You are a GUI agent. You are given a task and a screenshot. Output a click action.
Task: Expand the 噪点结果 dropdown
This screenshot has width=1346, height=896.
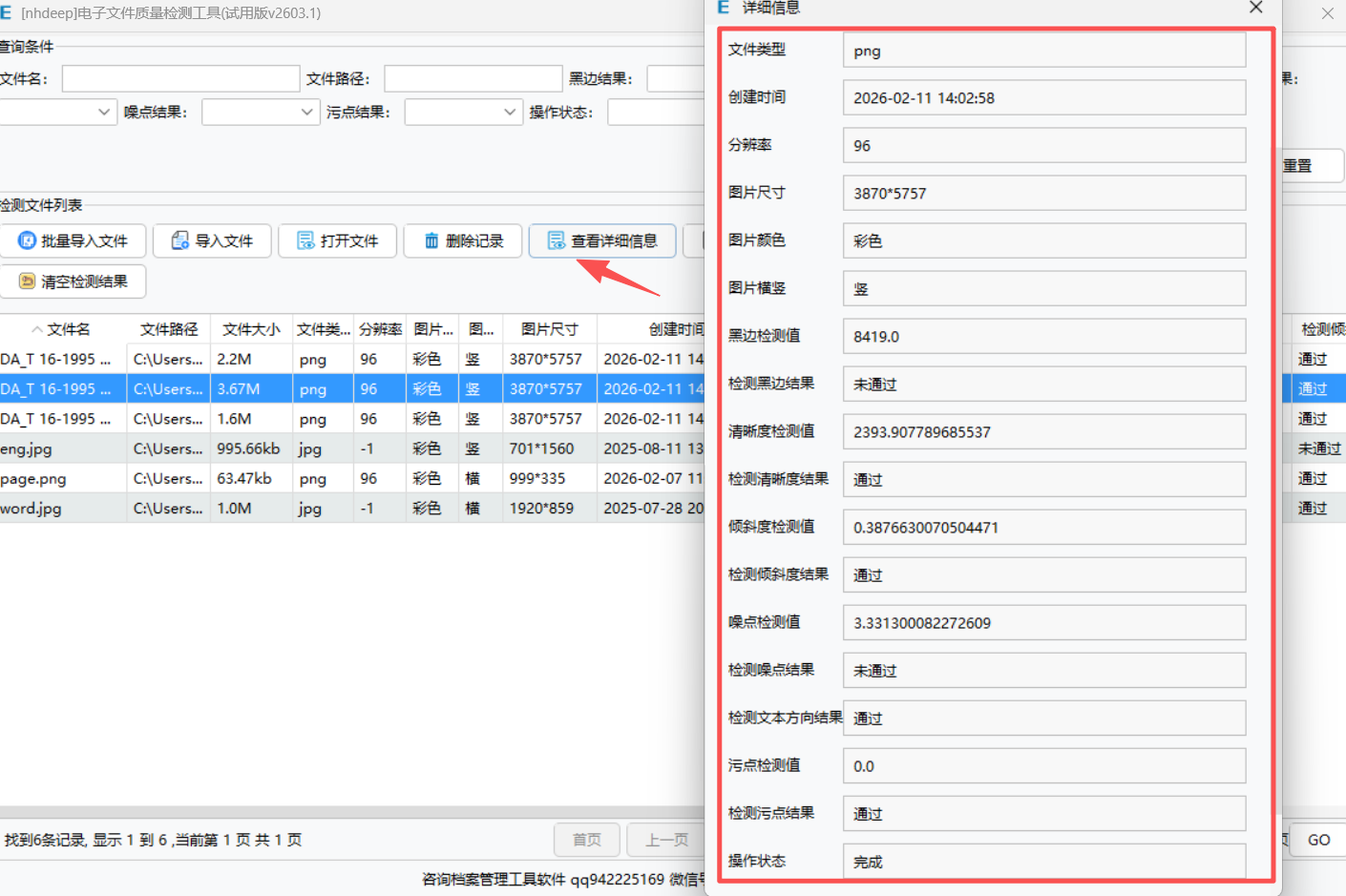(x=306, y=113)
